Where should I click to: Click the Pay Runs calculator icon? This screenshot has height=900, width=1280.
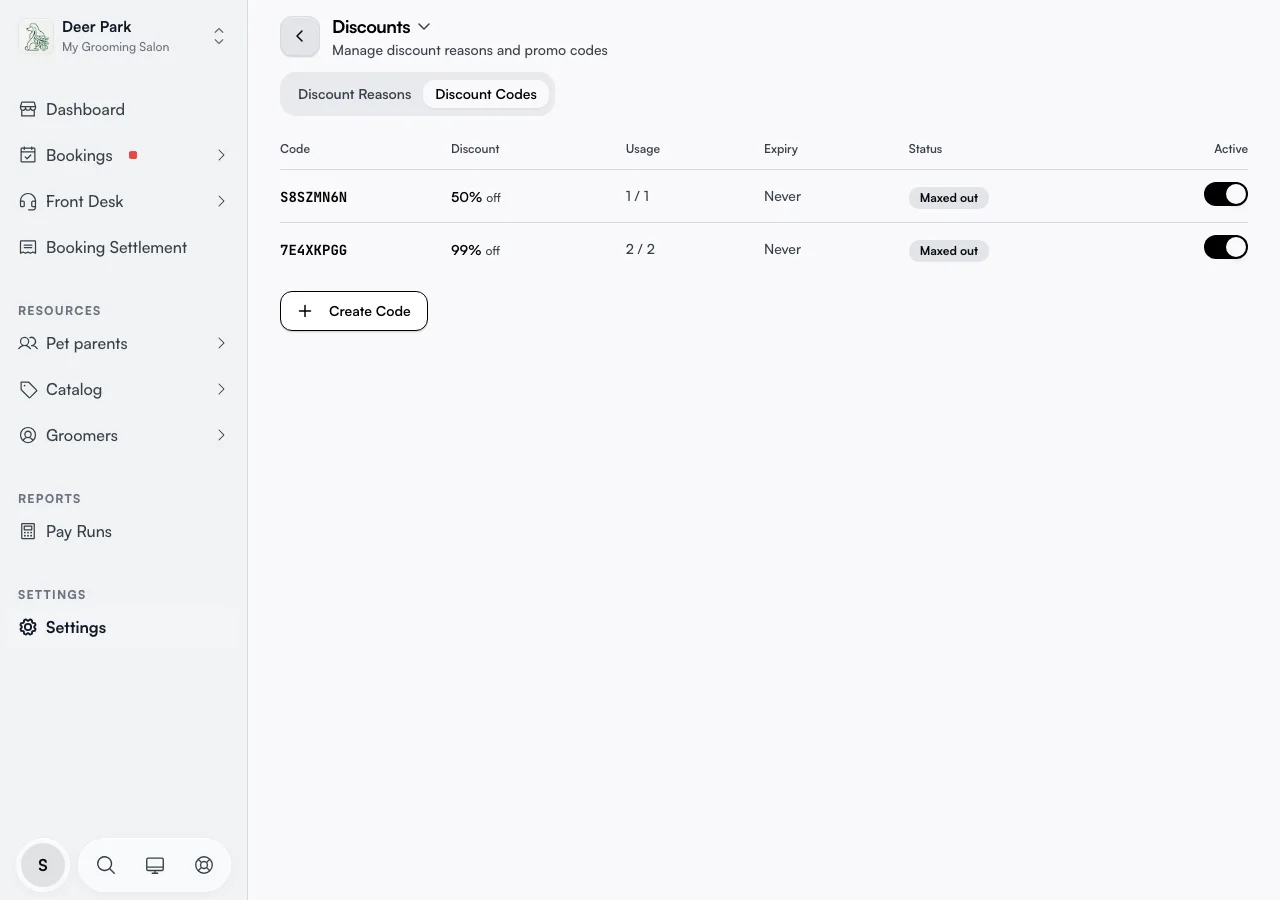point(28,531)
